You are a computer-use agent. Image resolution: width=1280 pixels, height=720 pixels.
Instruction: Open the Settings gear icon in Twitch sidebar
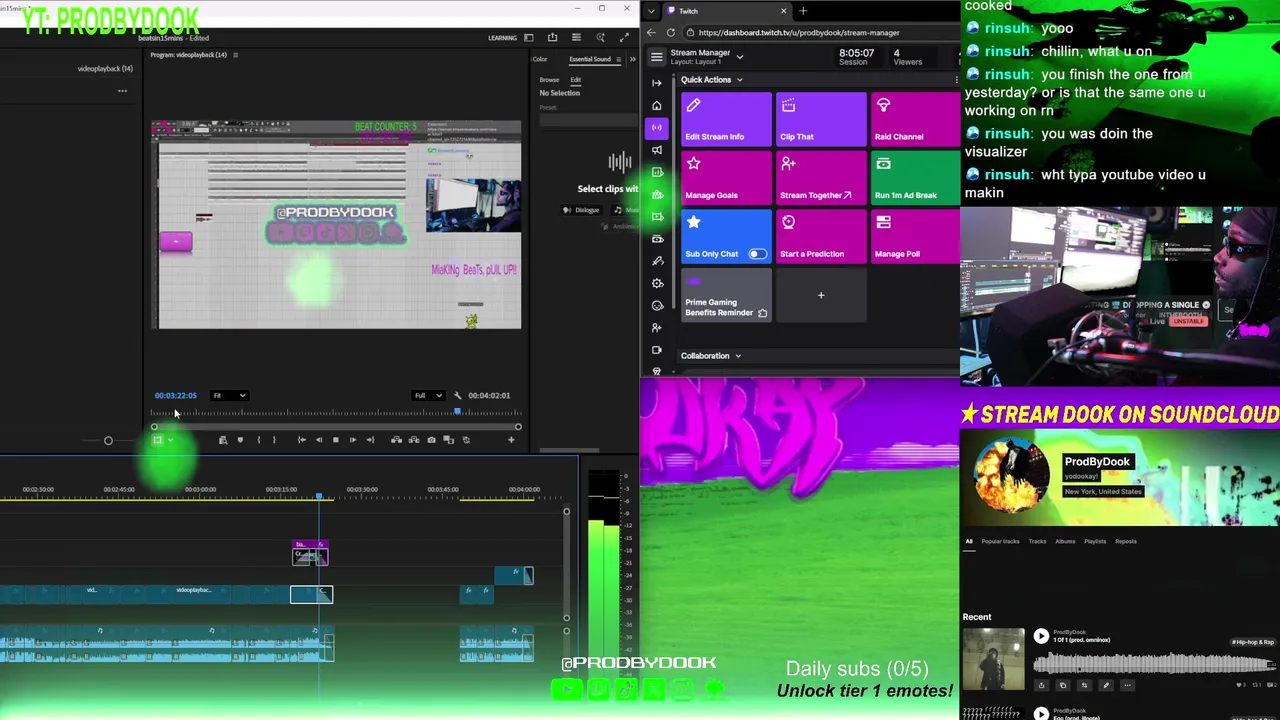click(657, 283)
